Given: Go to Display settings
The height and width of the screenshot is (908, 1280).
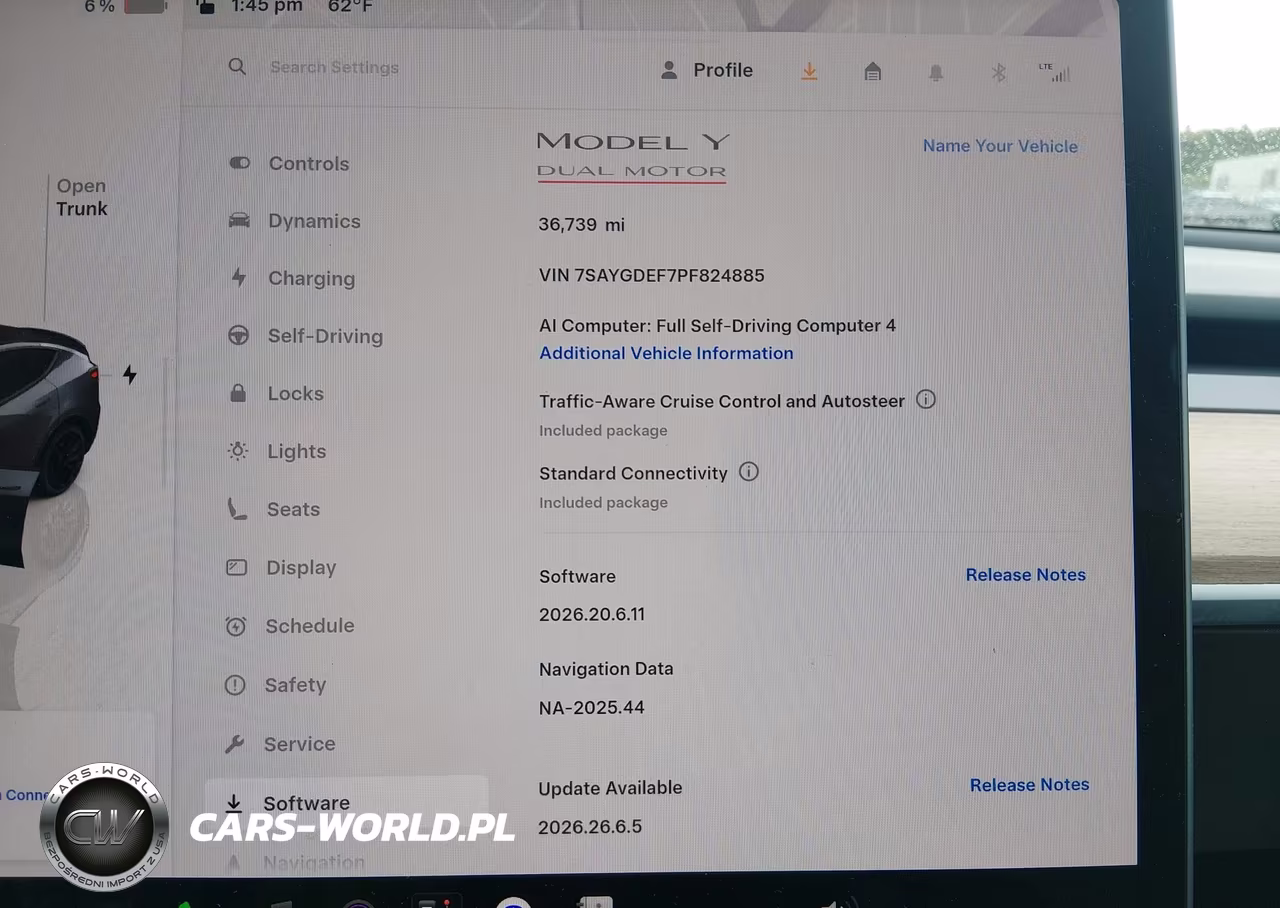Looking at the screenshot, I should pyautogui.click(x=281, y=568).
